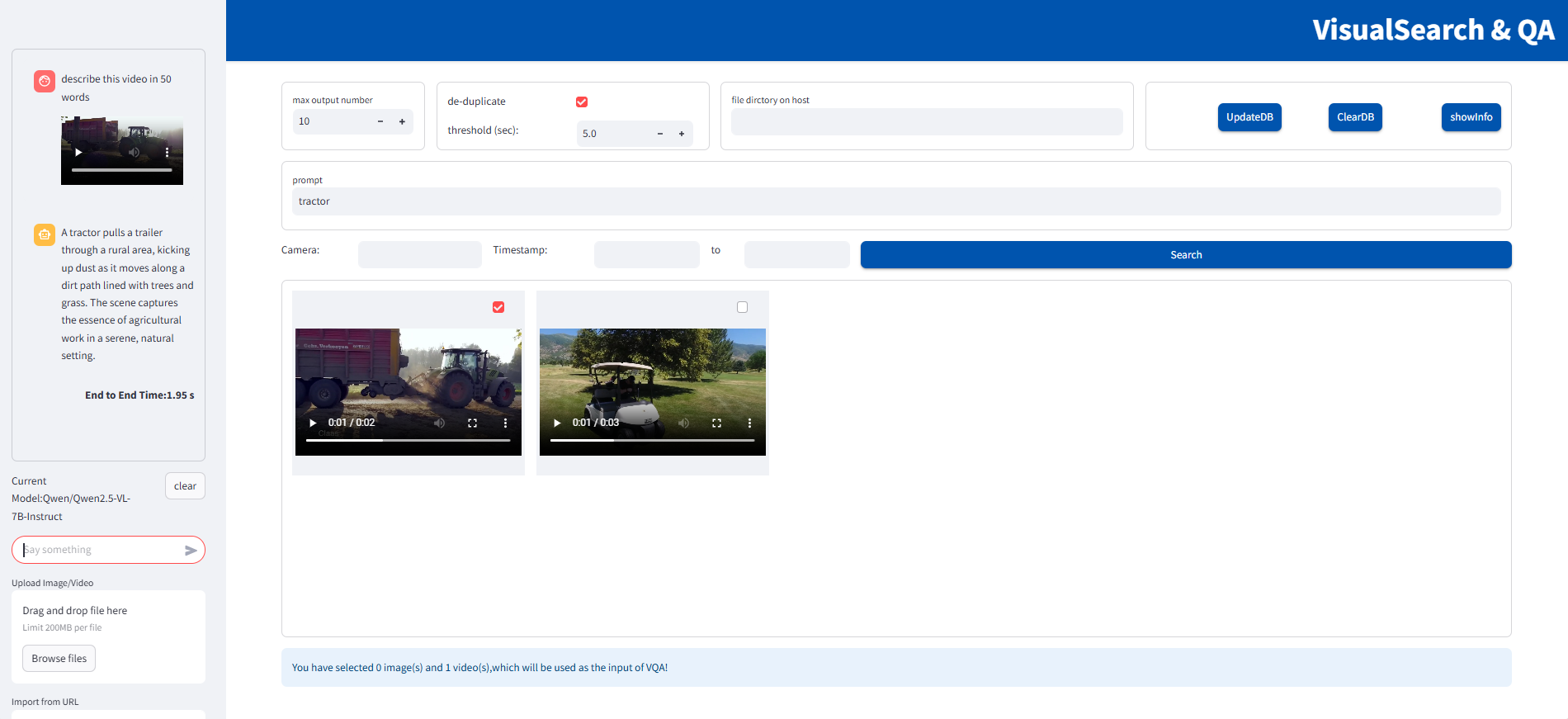Mute the tractor video volume icon
Viewport: 1568px width, 719px height.
tap(440, 423)
